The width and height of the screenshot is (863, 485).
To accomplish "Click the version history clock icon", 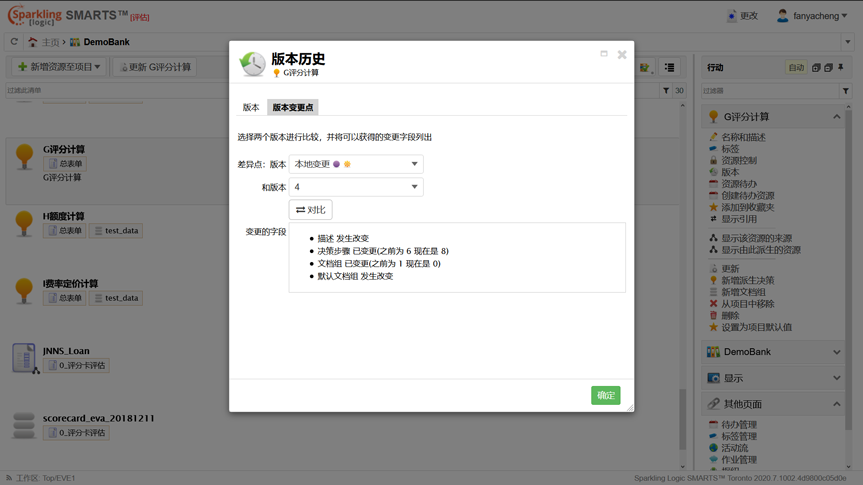I will 253,64.
